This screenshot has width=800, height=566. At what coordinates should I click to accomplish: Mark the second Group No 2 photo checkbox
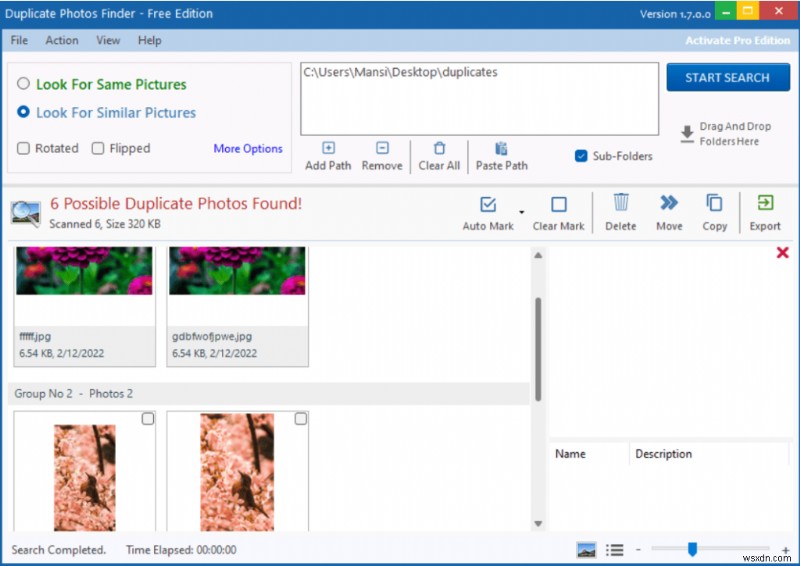click(301, 419)
